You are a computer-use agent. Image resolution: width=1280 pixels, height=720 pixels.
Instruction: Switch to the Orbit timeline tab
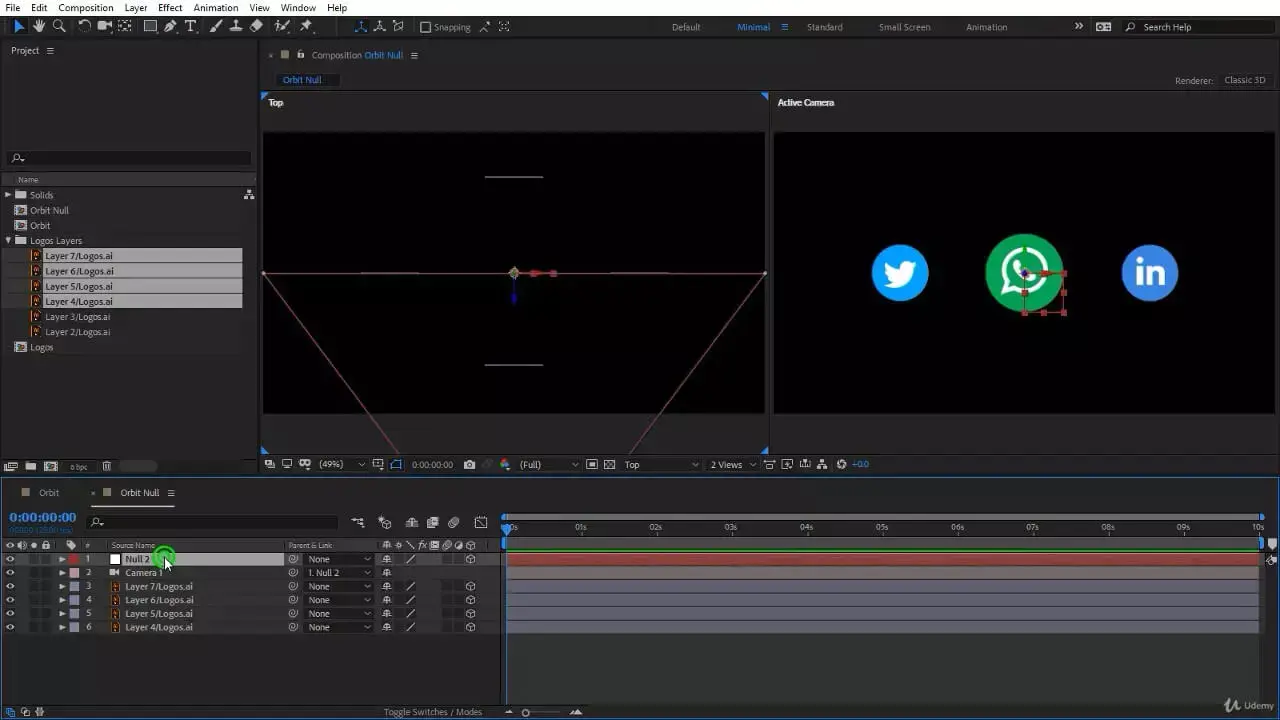point(48,493)
